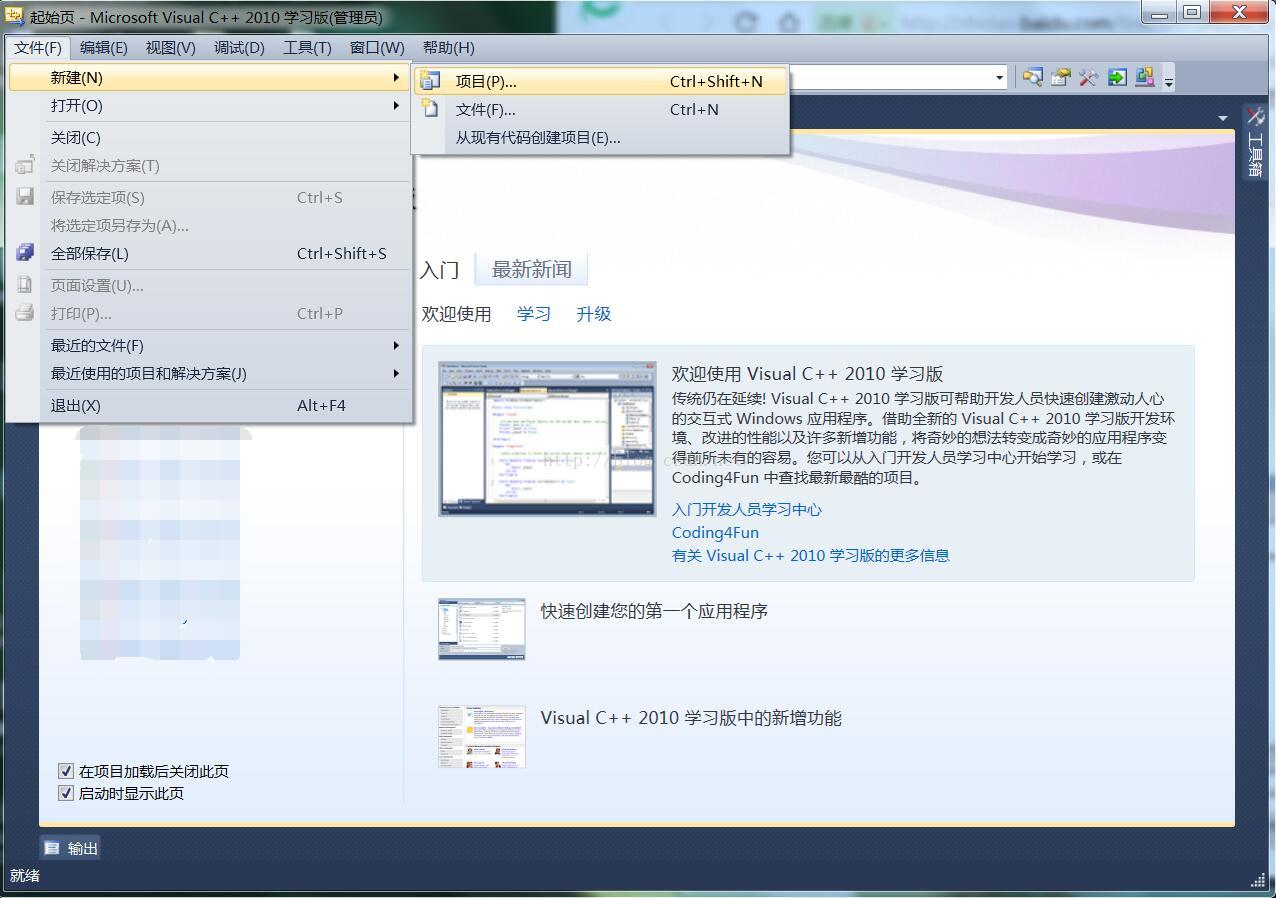Expand the 打开(O) submenu arrow
The width and height of the screenshot is (1276, 898).
[396, 105]
